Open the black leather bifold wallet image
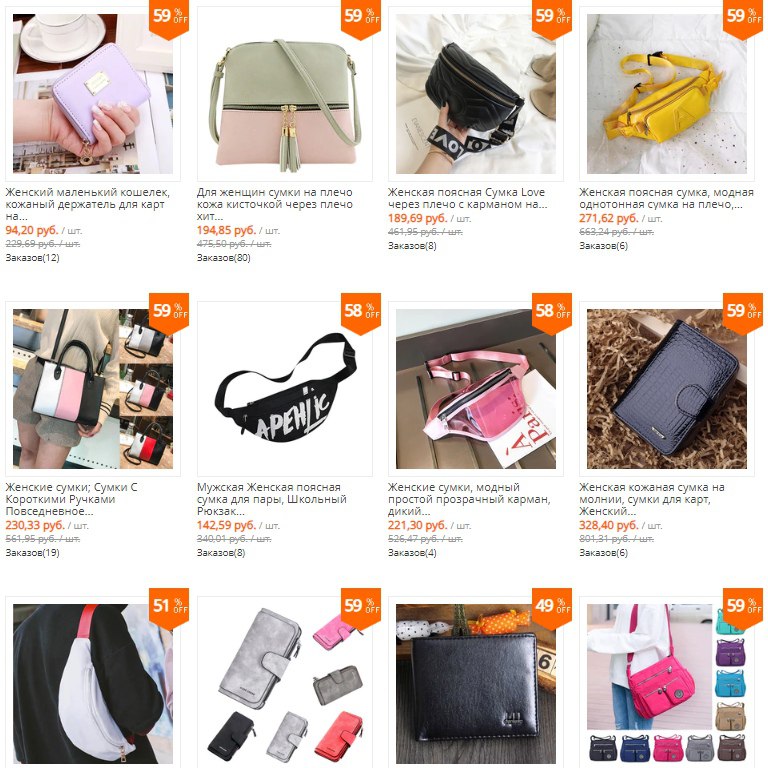Image resolution: width=768 pixels, height=768 pixels. (476, 684)
